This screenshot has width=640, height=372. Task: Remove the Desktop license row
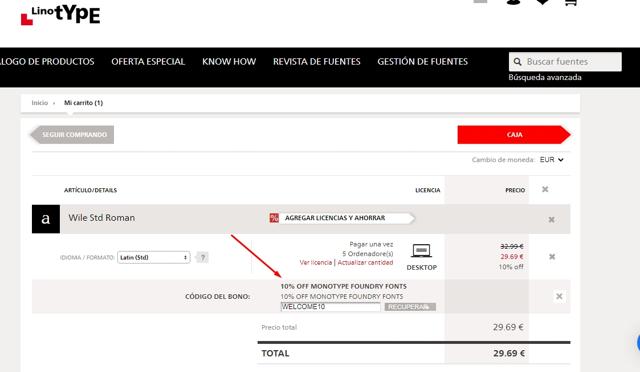[552, 257]
